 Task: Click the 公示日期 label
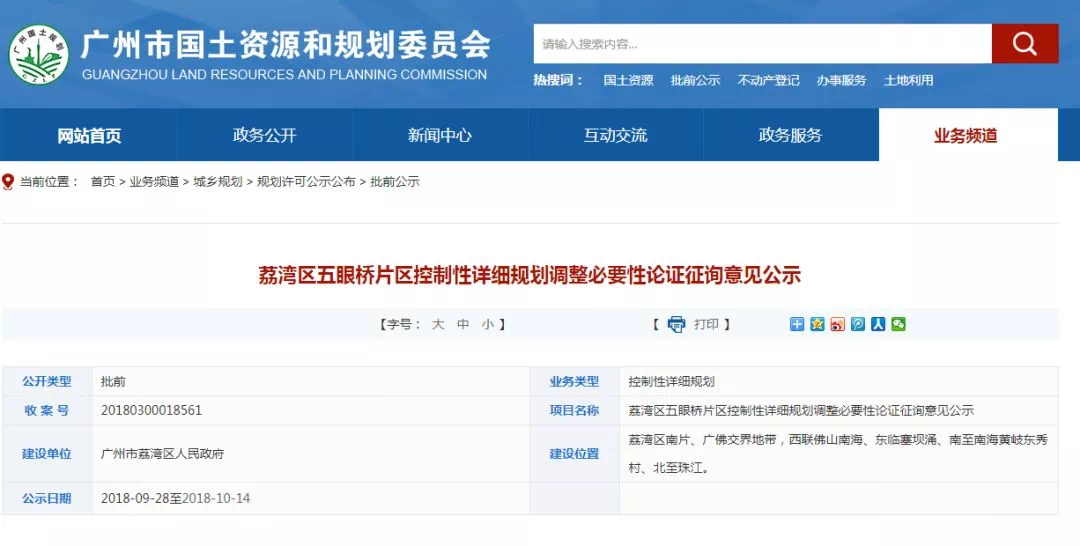(x=46, y=498)
